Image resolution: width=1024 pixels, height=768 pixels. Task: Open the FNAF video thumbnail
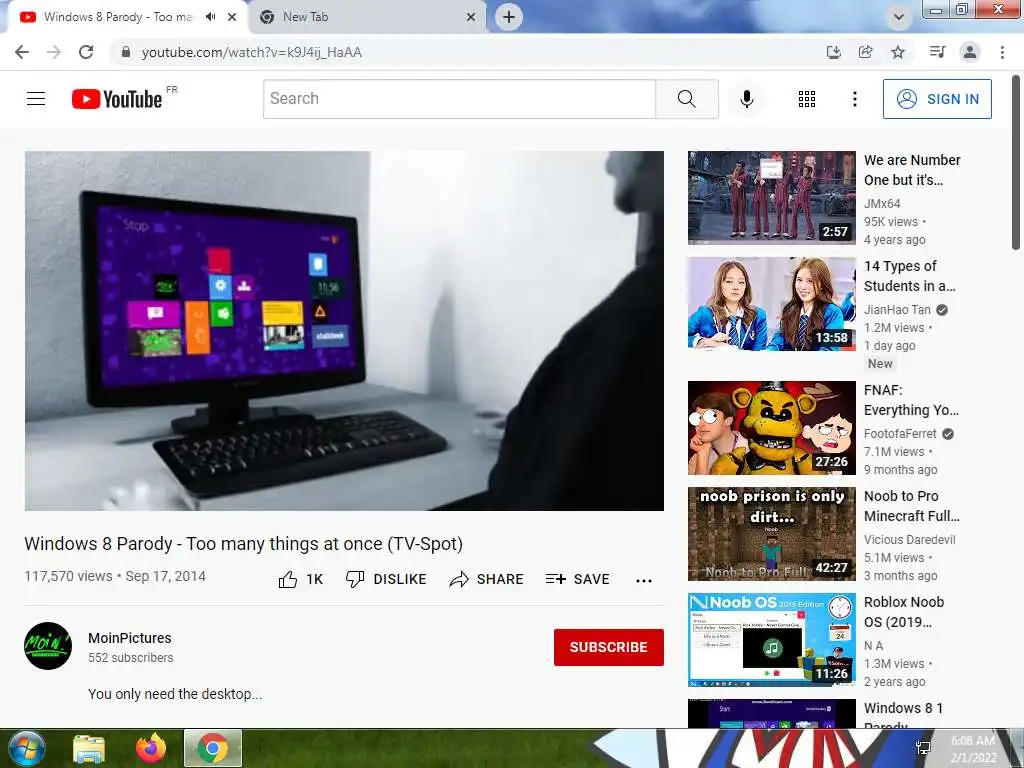(x=771, y=428)
